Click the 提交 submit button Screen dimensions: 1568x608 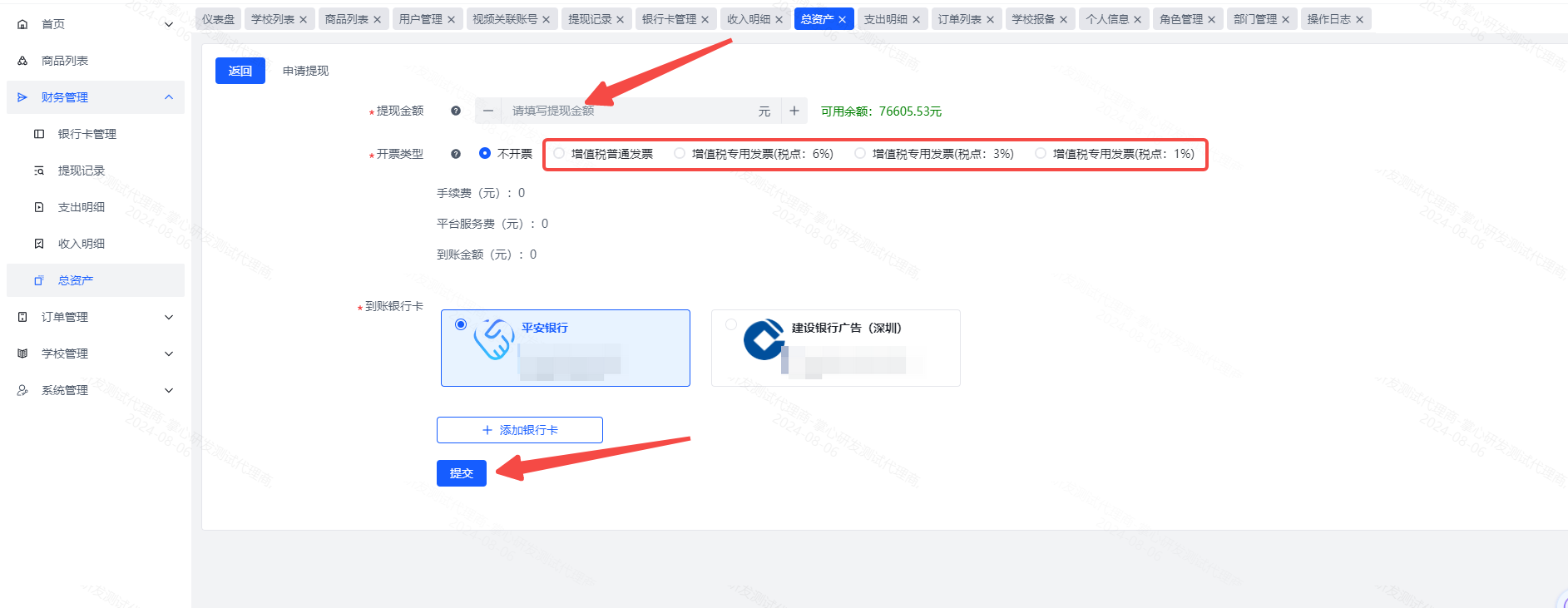click(461, 473)
